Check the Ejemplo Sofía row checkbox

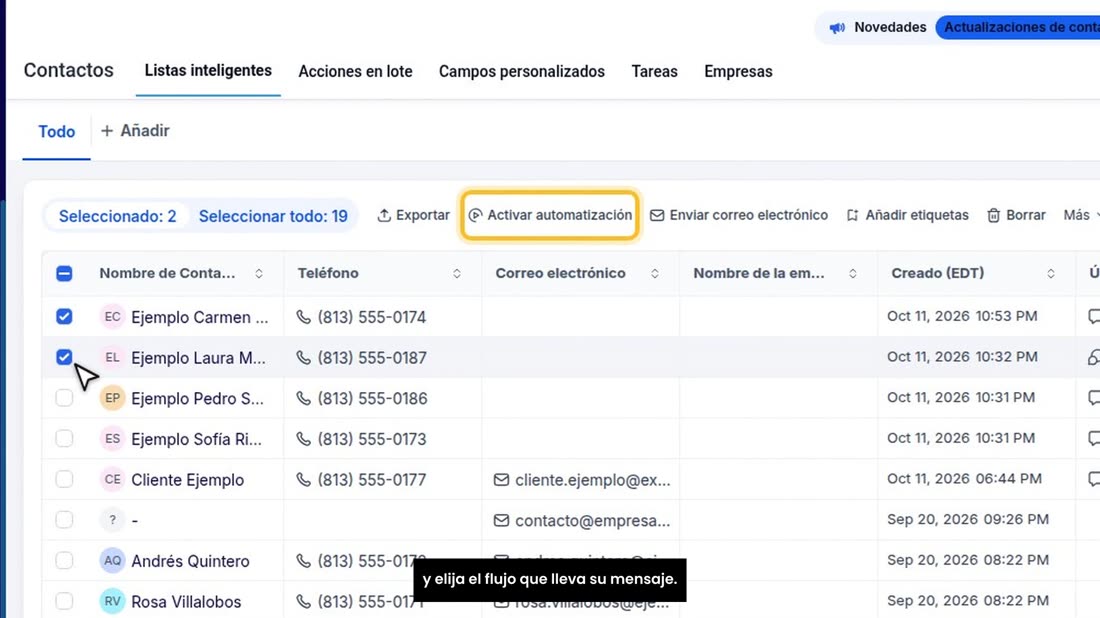[64, 439]
